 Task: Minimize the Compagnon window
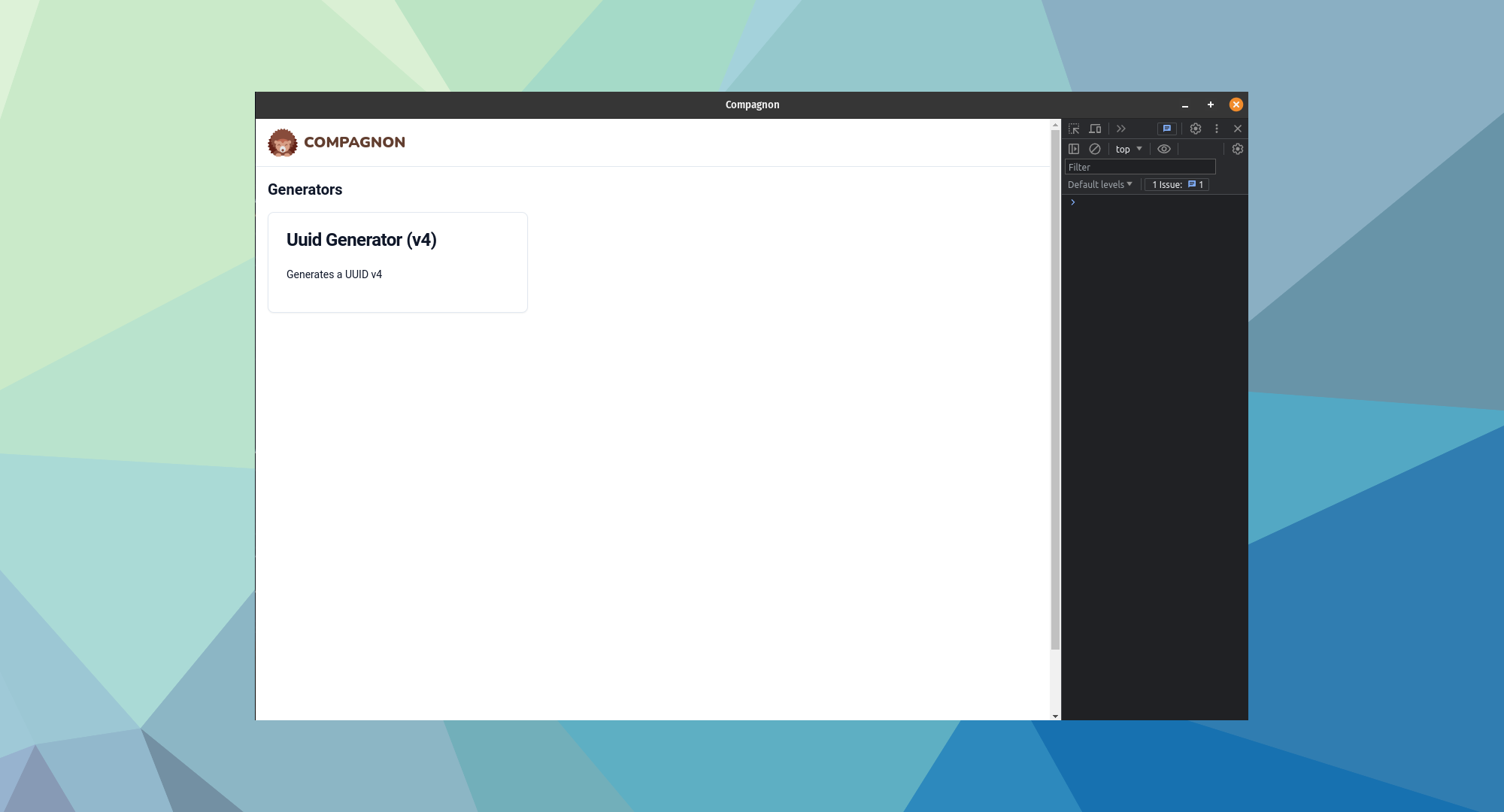click(1185, 105)
